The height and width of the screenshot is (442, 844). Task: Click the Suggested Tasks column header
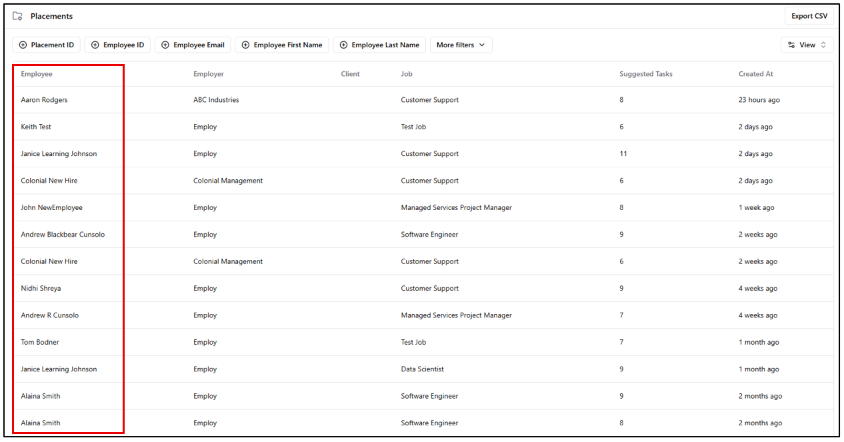[x=645, y=74]
